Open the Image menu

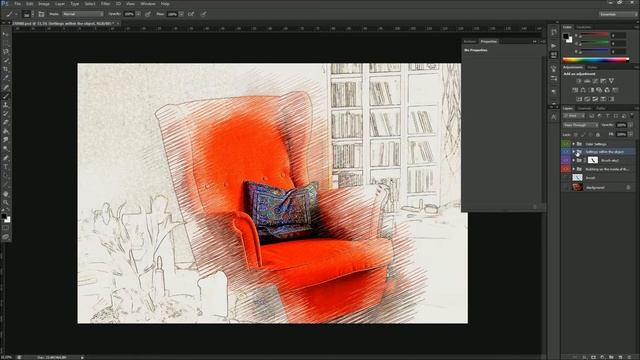click(44, 4)
